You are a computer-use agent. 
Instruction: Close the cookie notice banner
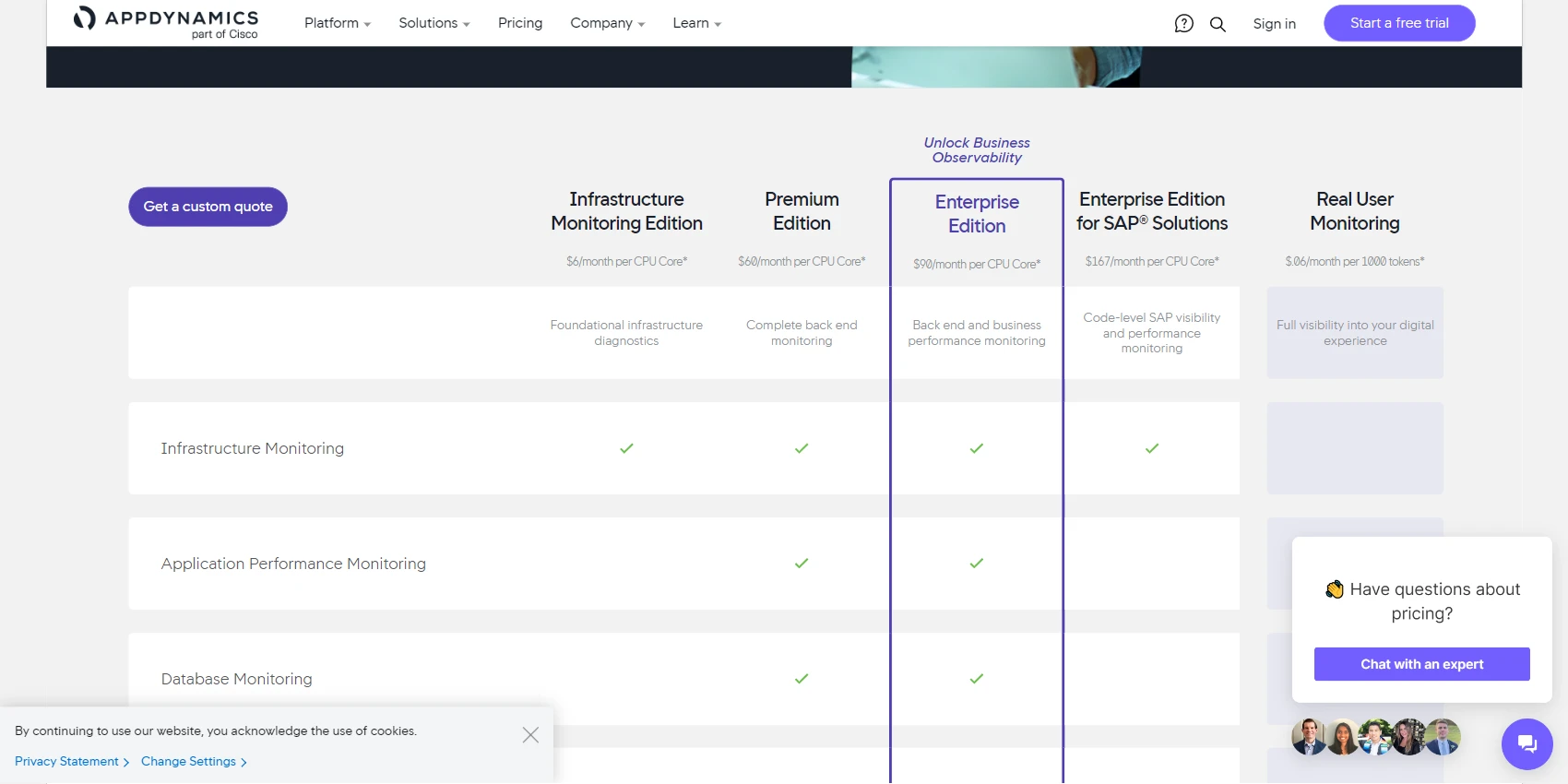tap(530, 735)
